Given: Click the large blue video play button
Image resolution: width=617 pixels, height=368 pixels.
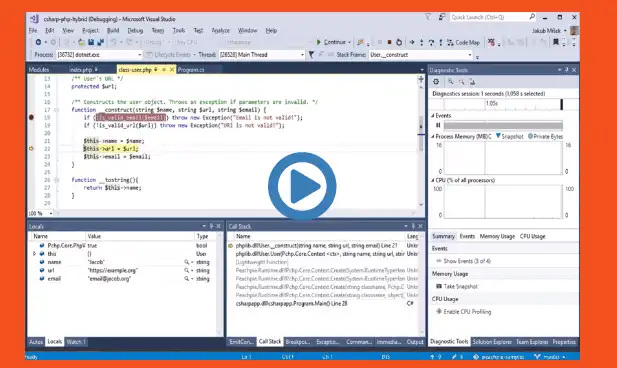Looking at the screenshot, I should (x=302, y=186).
